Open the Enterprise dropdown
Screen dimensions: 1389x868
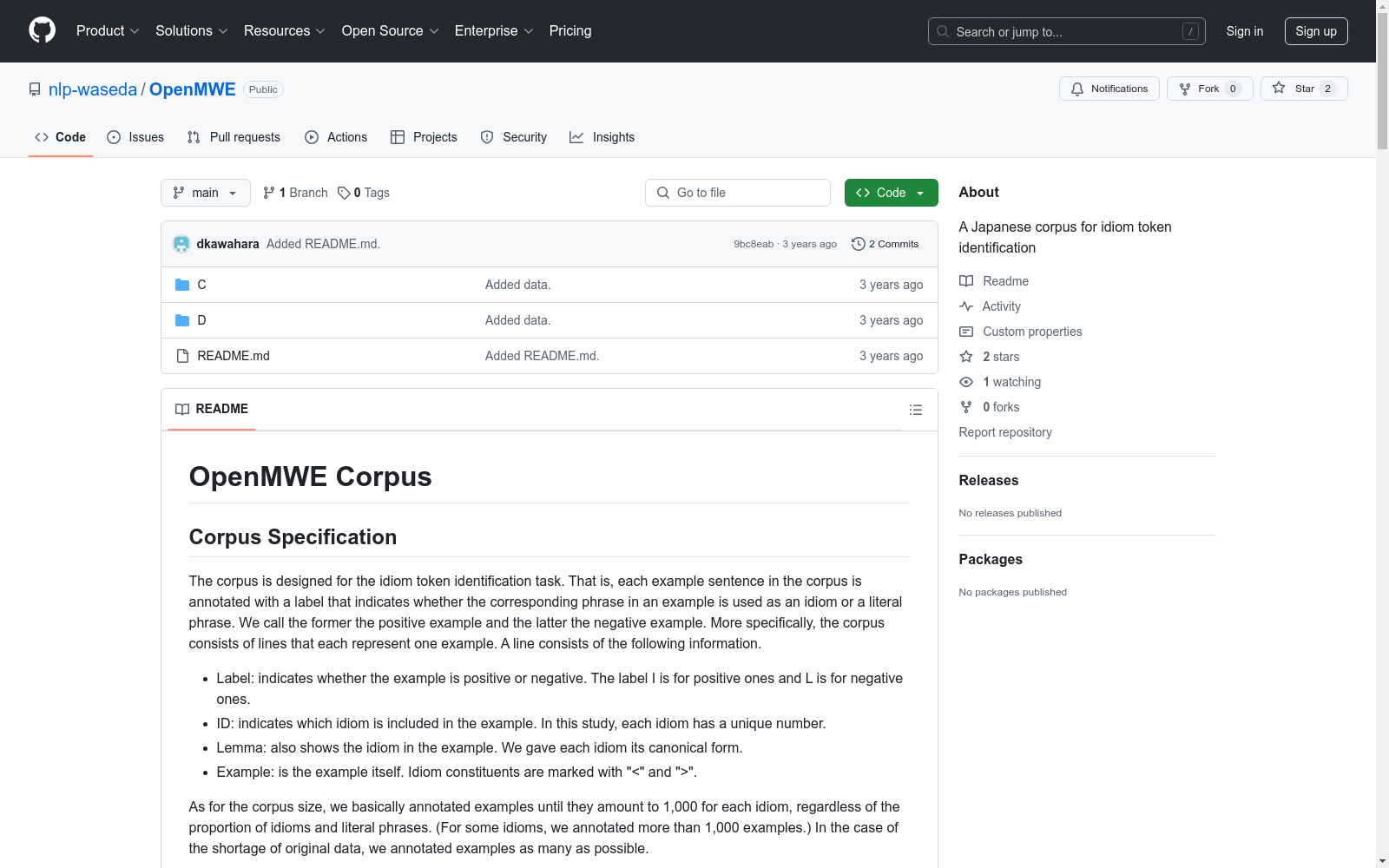tap(494, 31)
